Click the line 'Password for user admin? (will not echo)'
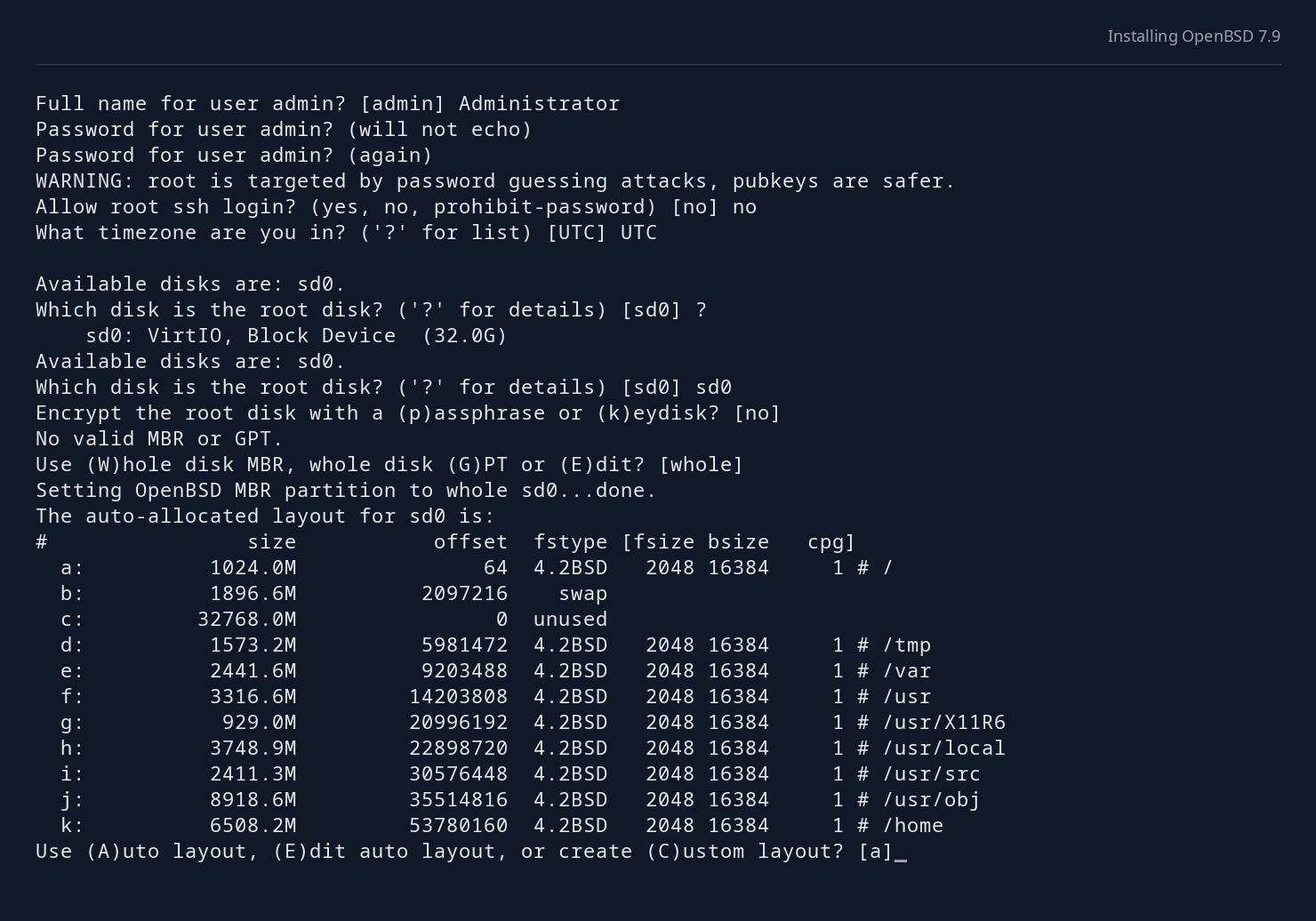This screenshot has width=1316, height=921. [x=284, y=129]
